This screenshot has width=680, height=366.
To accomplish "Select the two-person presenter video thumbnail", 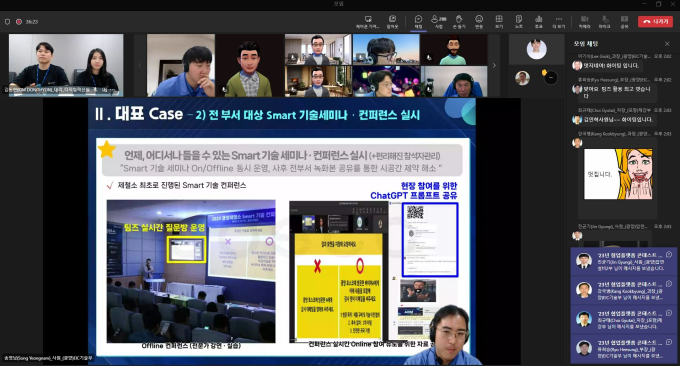I will coord(66,65).
